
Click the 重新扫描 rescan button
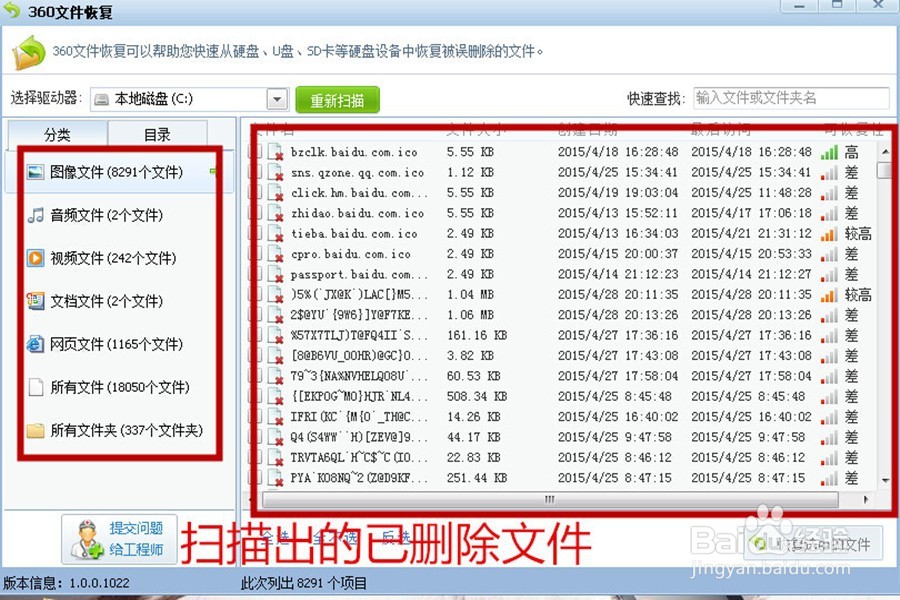[337, 99]
